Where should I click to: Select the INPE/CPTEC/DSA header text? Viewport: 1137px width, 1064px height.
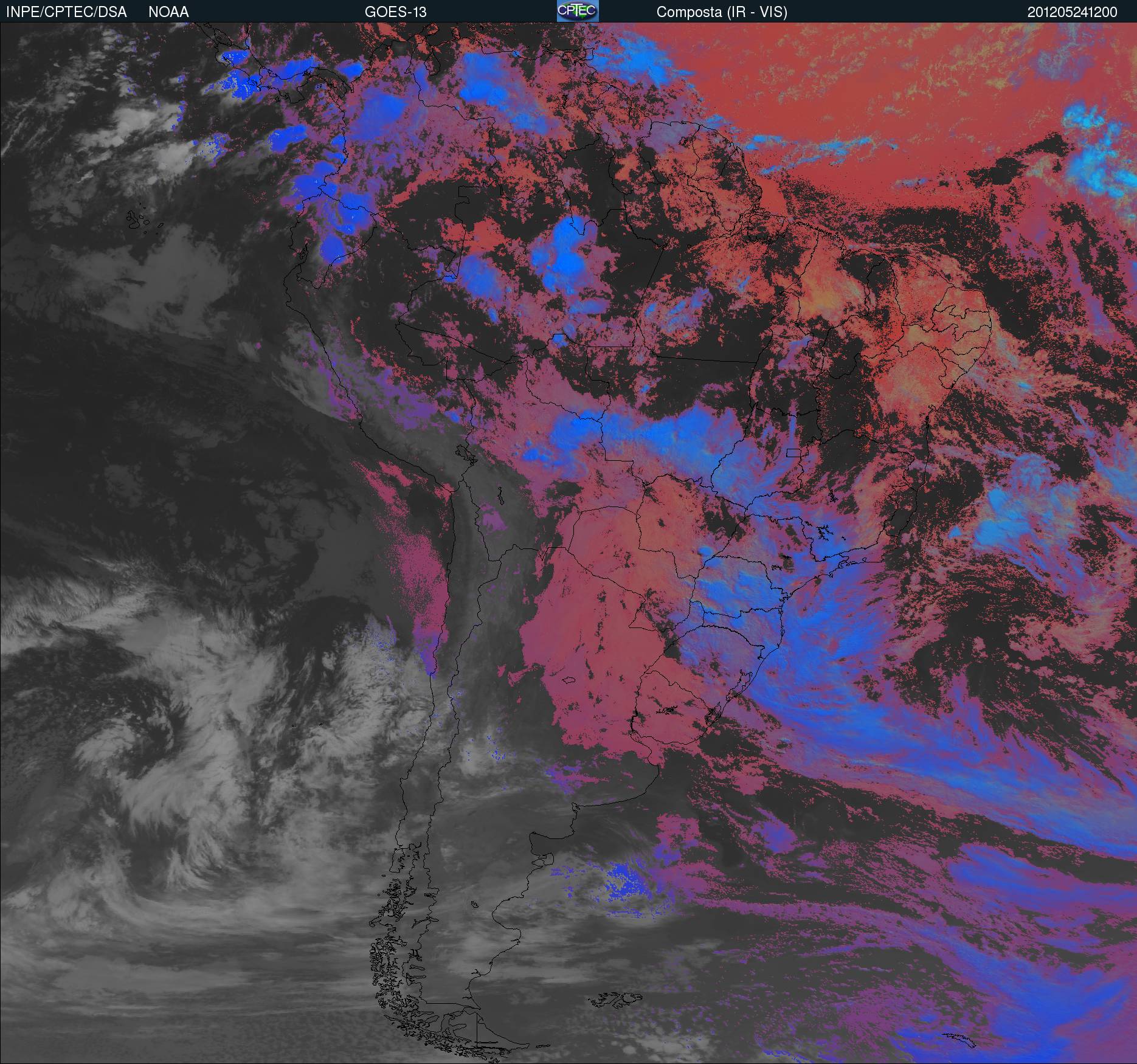[x=66, y=12]
